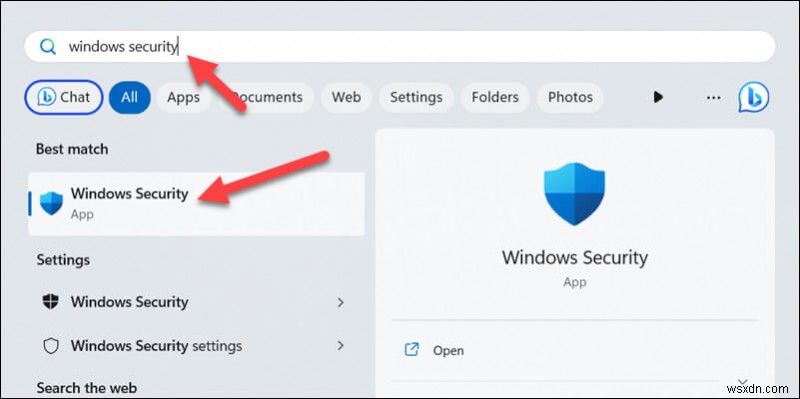
Task: Switch to the Web filter
Action: click(346, 97)
